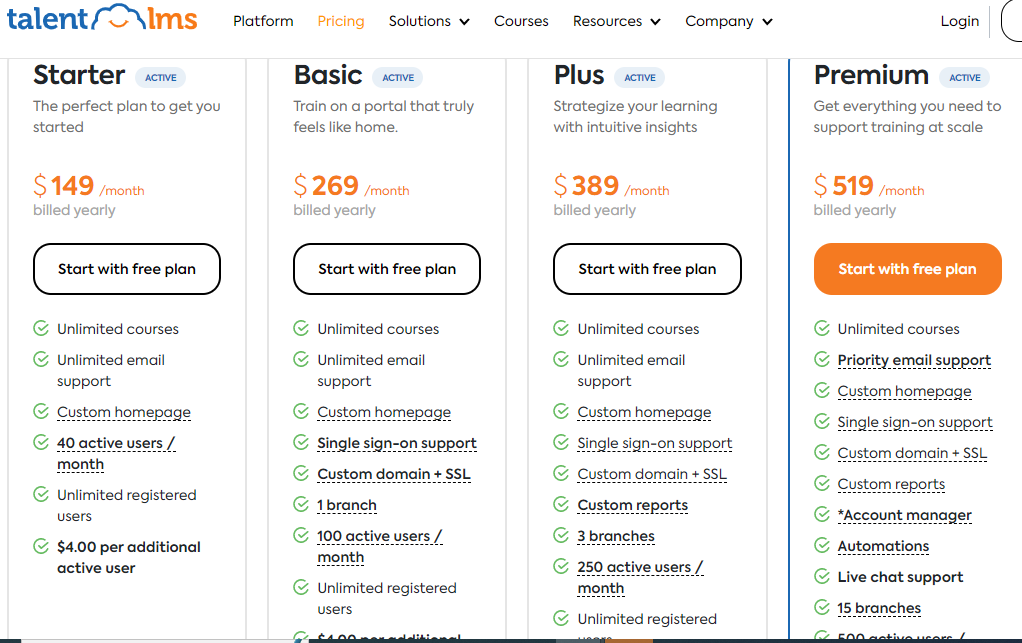Image resolution: width=1022 pixels, height=643 pixels.
Task: Click checkmark icon beside $4.00 per additional active user
Action: point(41,546)
